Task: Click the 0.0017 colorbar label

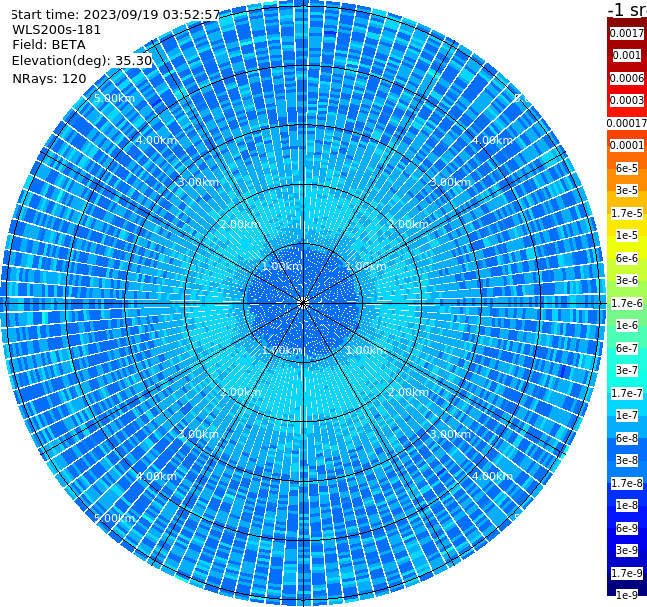Action: [627, 33]
